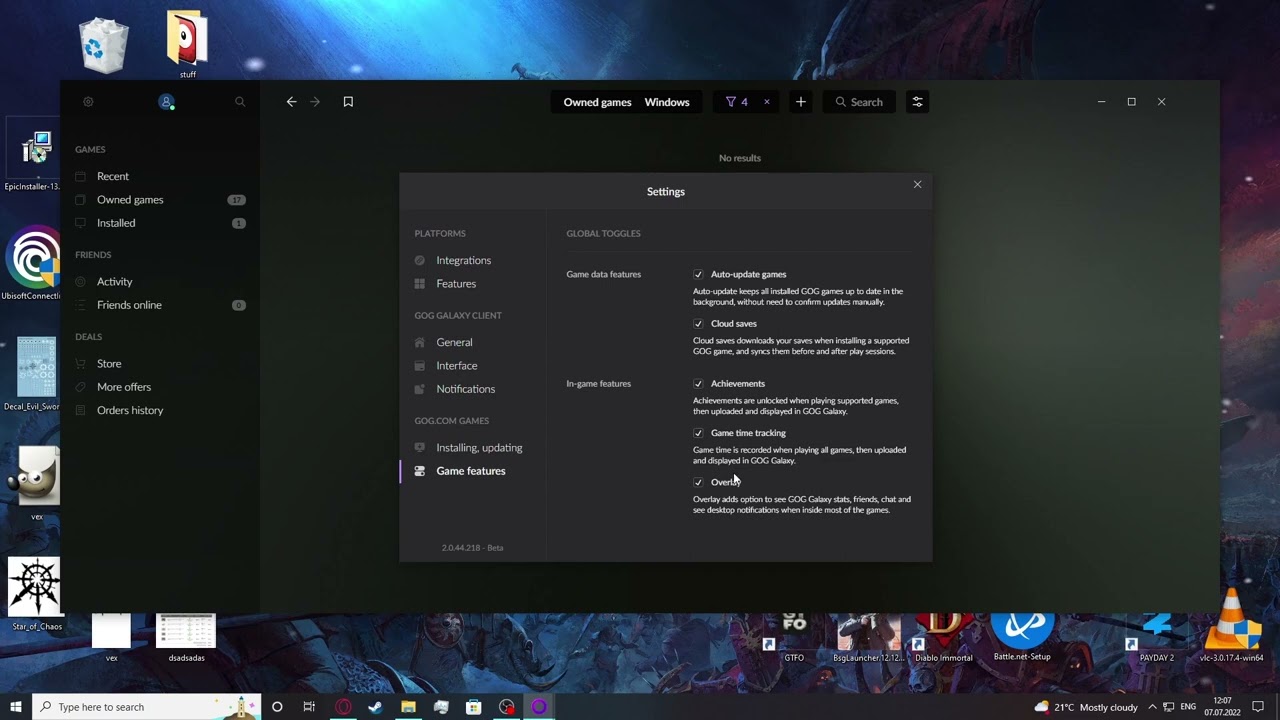
Task: Click Features grid icon in settings
Action: 420,284
